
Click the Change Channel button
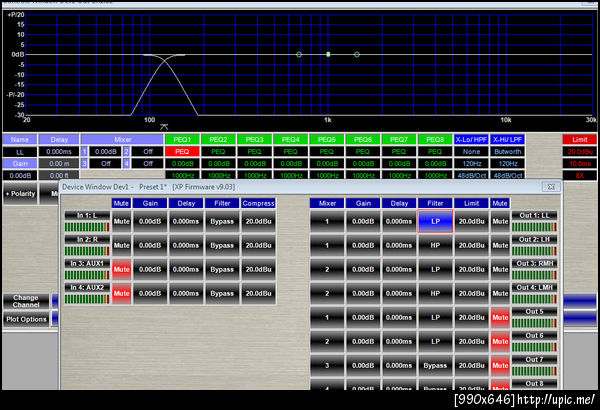[26, 301]
